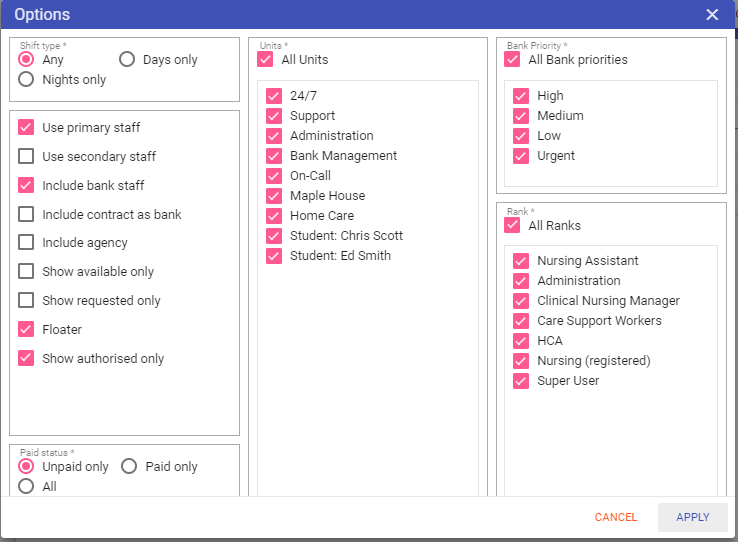
Task: Untick the Super User rank
Action: [x=521, y=381]
